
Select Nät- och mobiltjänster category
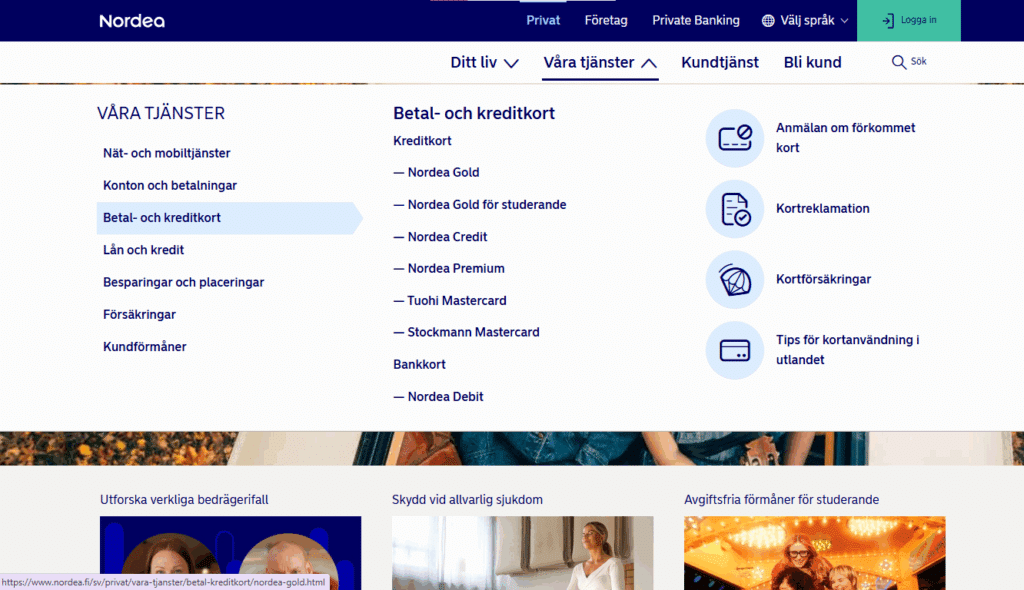click(x=167, y=153)
